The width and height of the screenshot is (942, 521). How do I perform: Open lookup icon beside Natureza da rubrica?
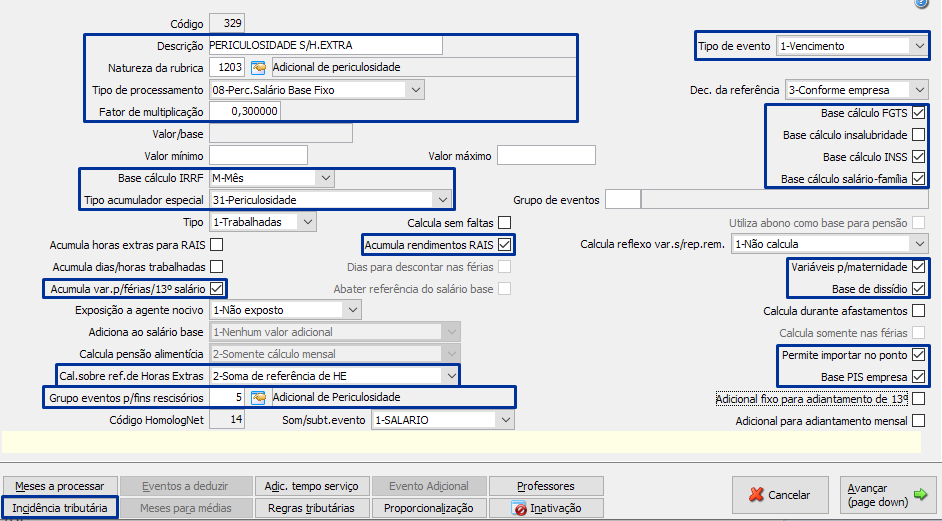click(x=258, y=67)
